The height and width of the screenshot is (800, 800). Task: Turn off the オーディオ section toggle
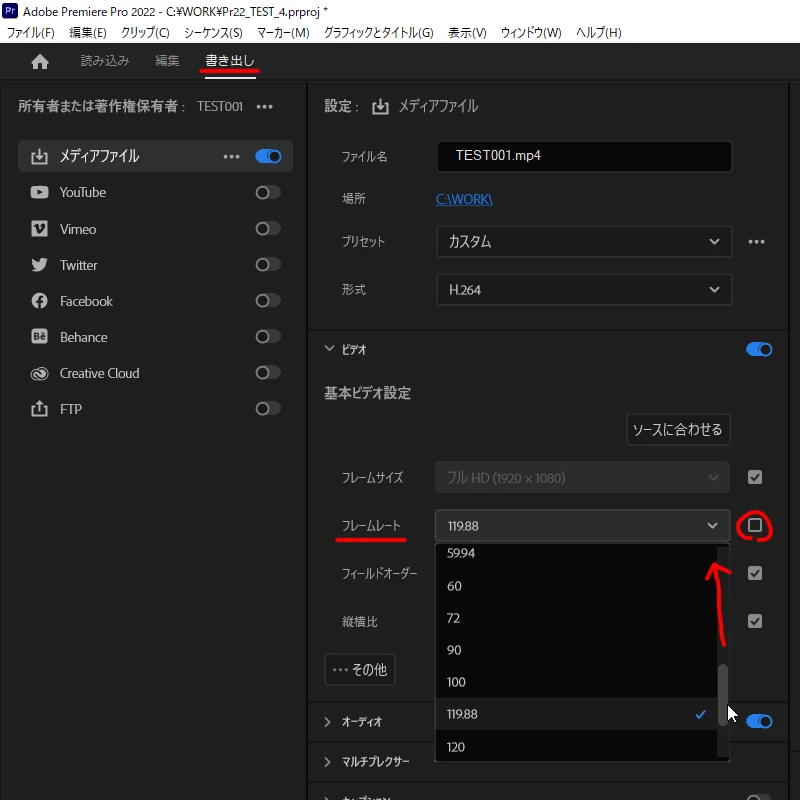click(x=759, y=721)
